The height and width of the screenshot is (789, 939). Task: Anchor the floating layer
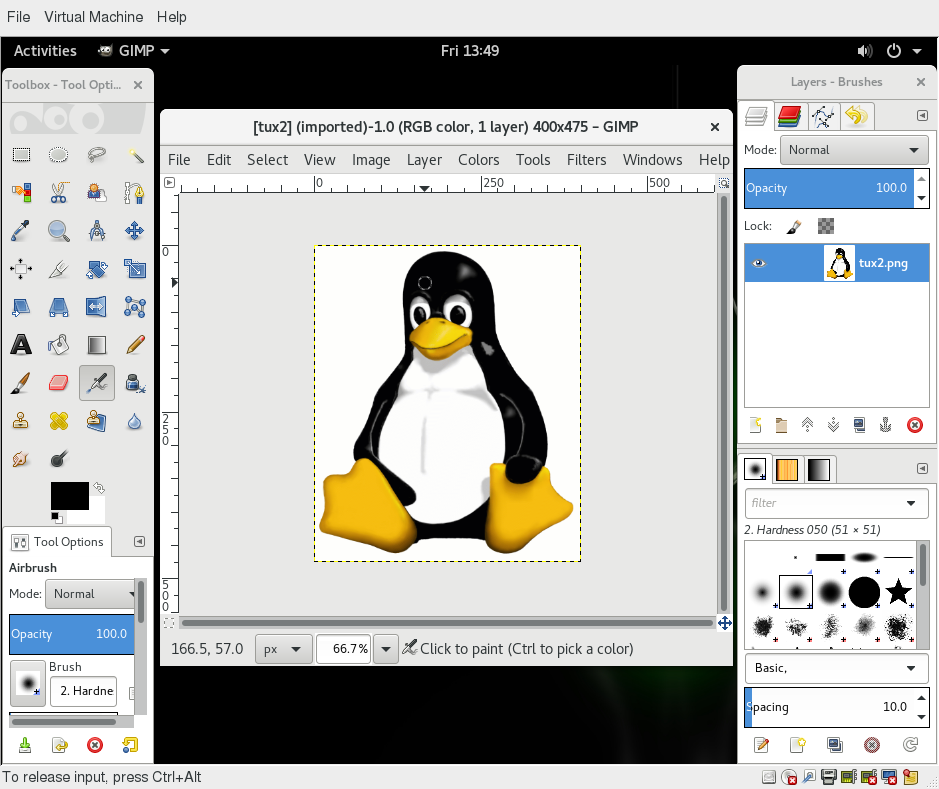pos(885,425)
